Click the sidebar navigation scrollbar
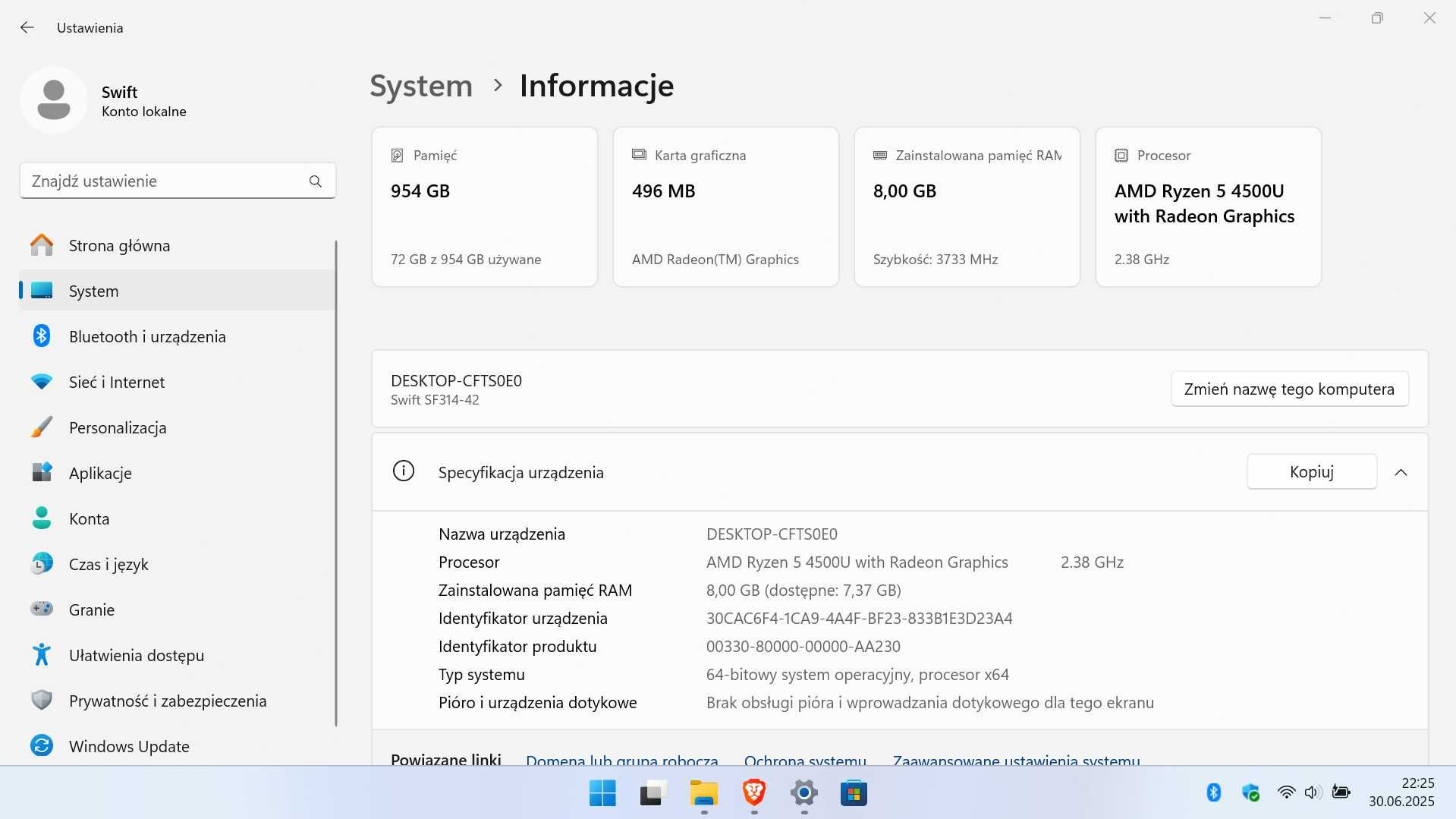This screenshot has width=1456, height=819. click(x=335, y=484)
